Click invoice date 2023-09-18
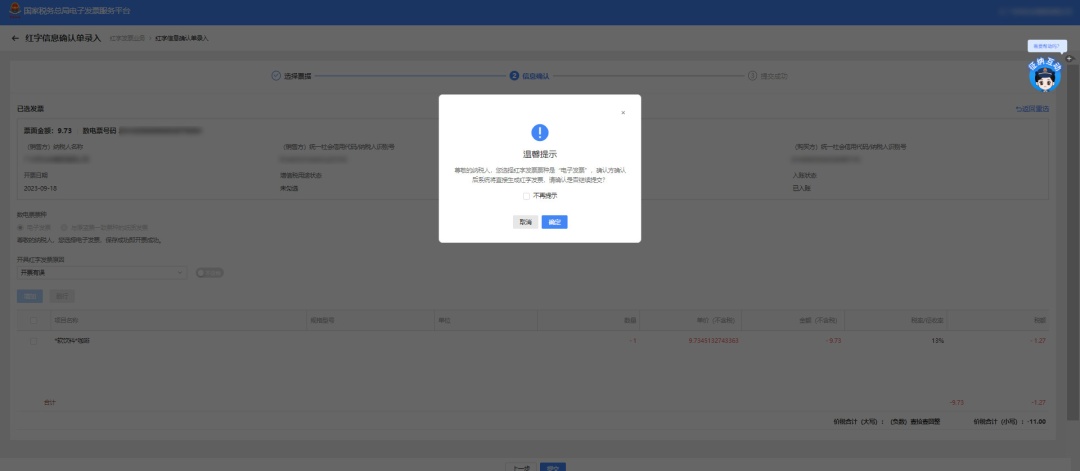The height and width of the screenshot is (471, 1080). click(x=41, y=188)
